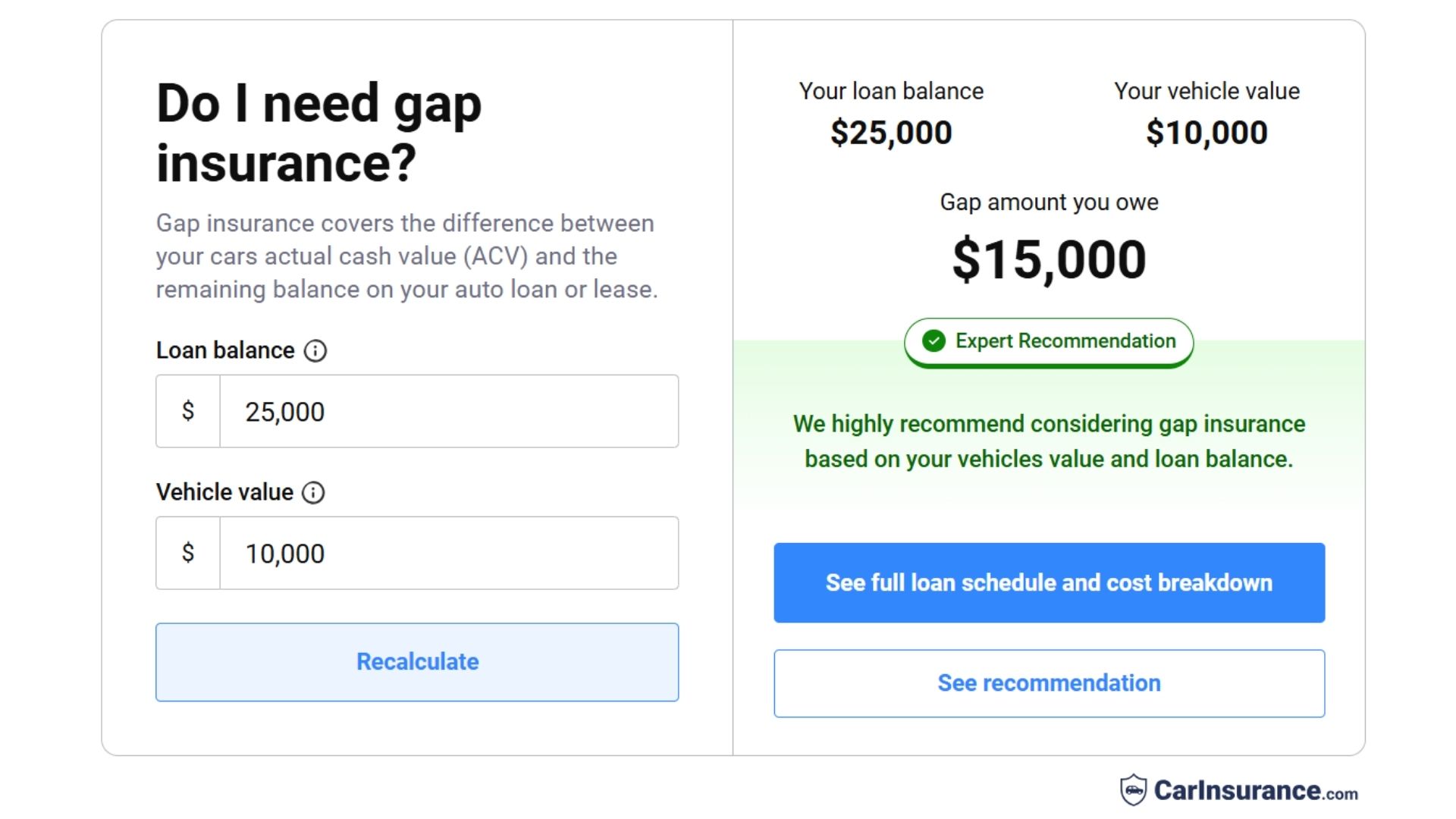Click the dollar sign beside loan balance field

click(x=188, y=411)
